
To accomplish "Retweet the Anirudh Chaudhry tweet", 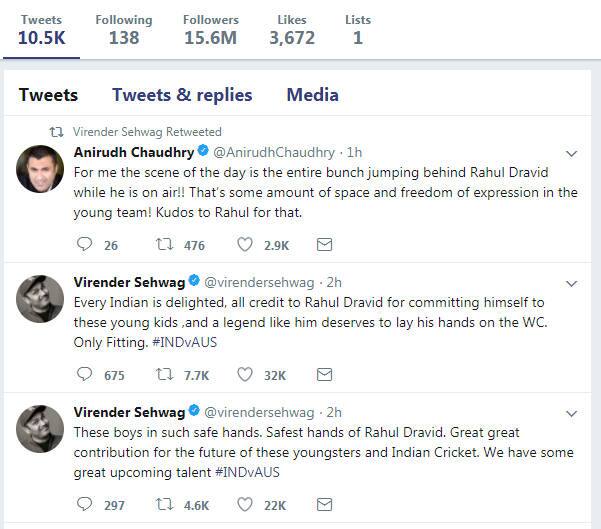I will click(x=164, y=244).
